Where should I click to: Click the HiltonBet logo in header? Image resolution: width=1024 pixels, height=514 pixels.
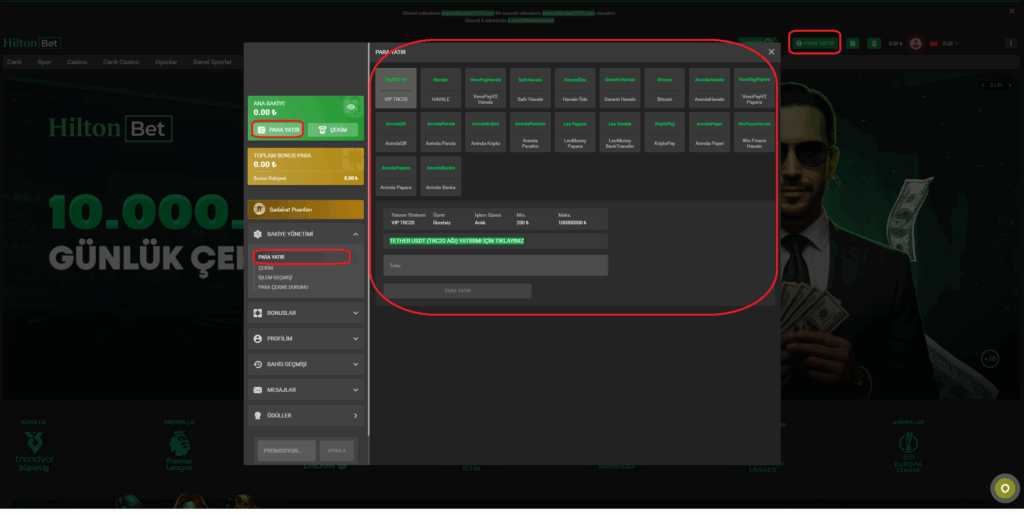(x=32, y=43)
